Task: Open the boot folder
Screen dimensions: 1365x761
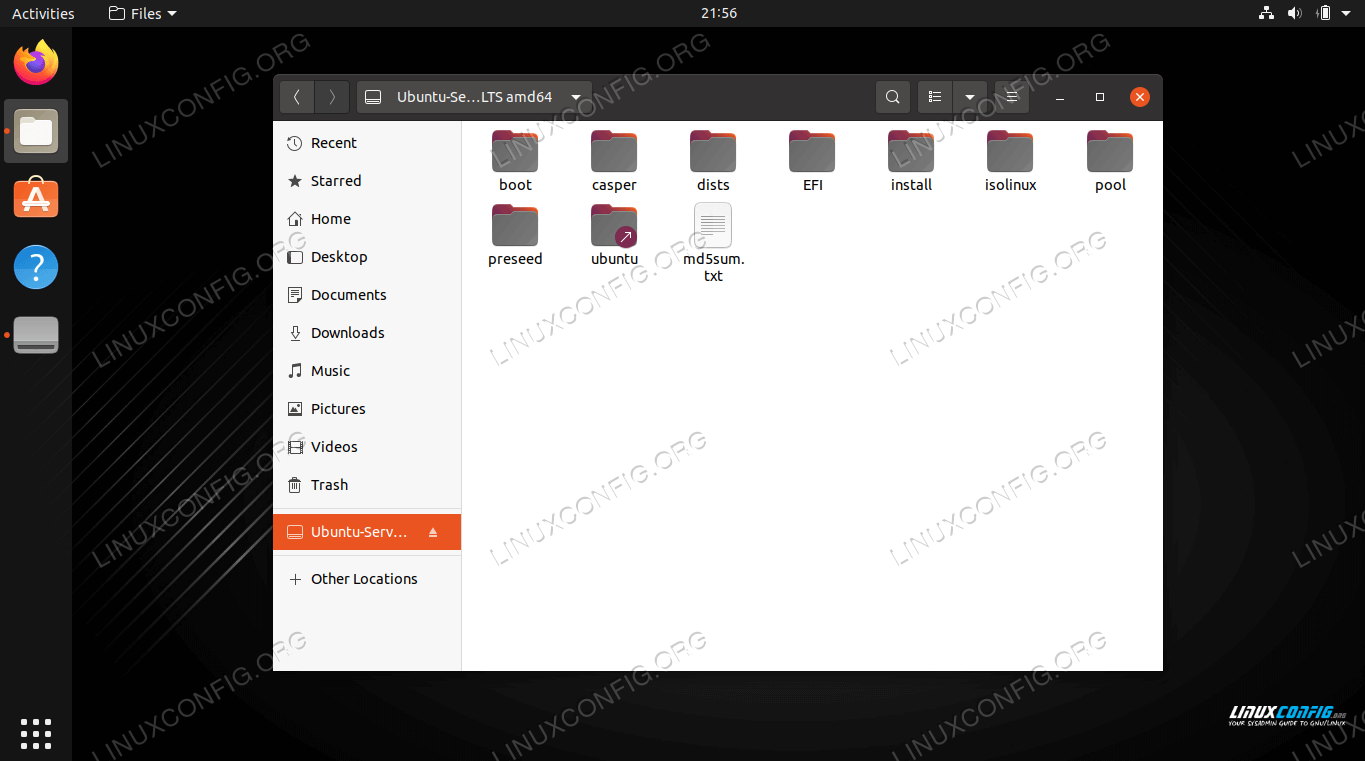Action: point(515,160)
